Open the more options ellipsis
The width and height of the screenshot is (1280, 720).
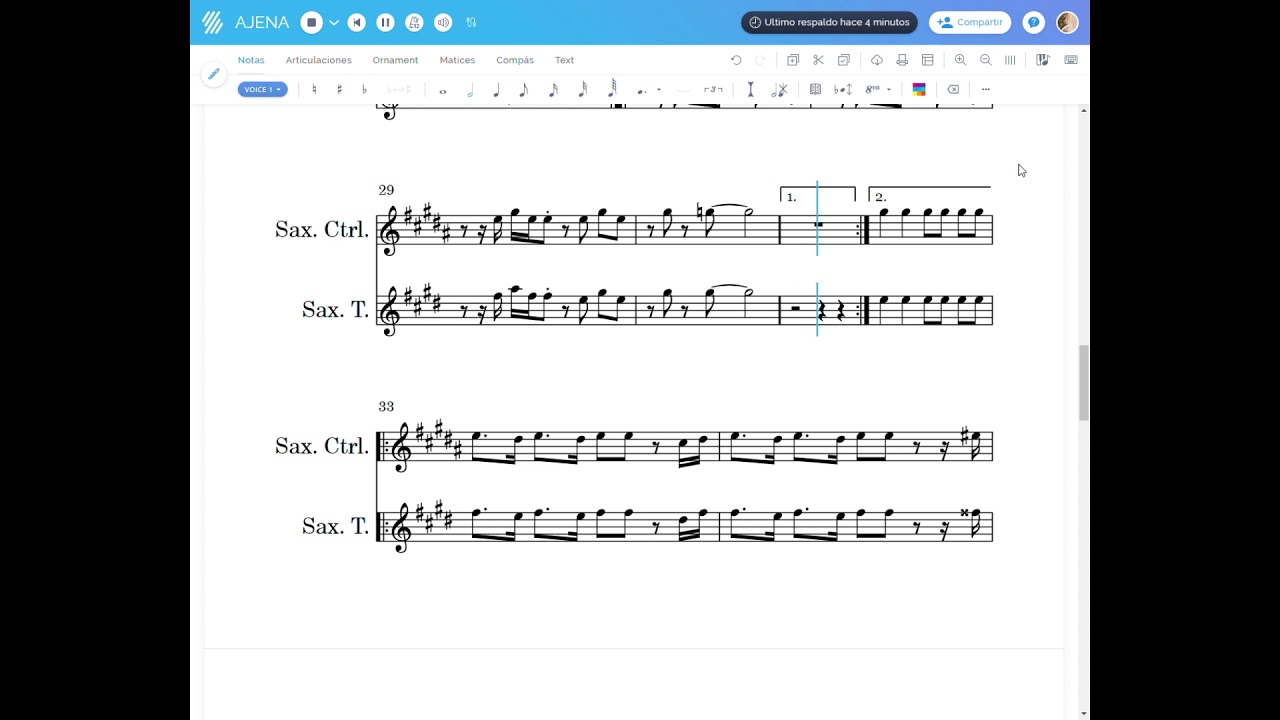985,89
